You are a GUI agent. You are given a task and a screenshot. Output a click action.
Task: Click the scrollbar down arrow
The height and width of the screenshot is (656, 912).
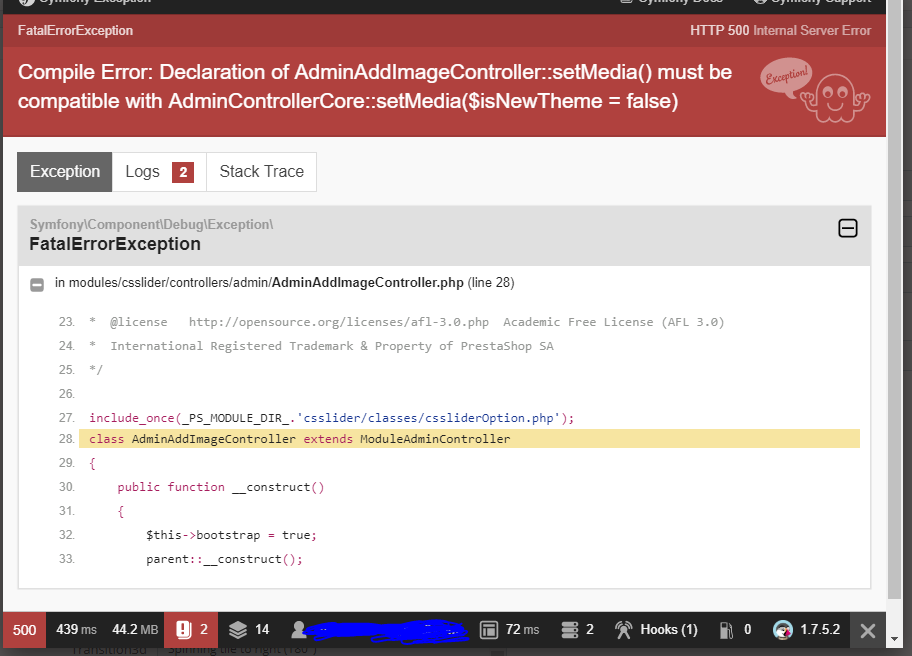tap(895, 639)
